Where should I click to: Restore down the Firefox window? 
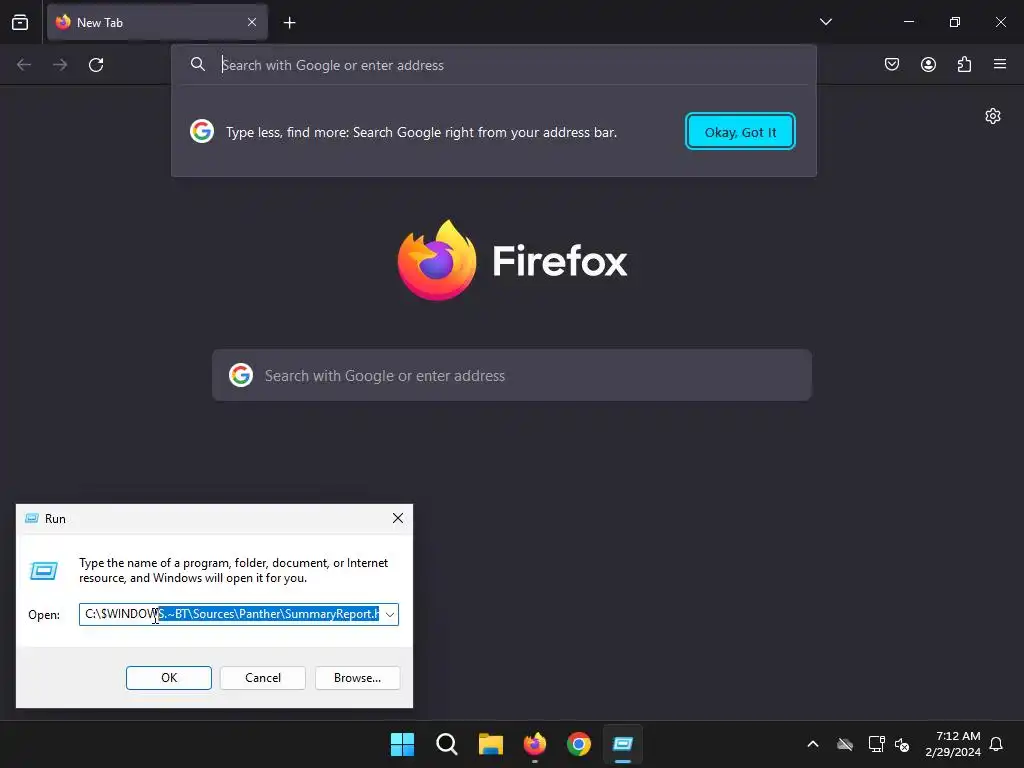tap(954, 22)
